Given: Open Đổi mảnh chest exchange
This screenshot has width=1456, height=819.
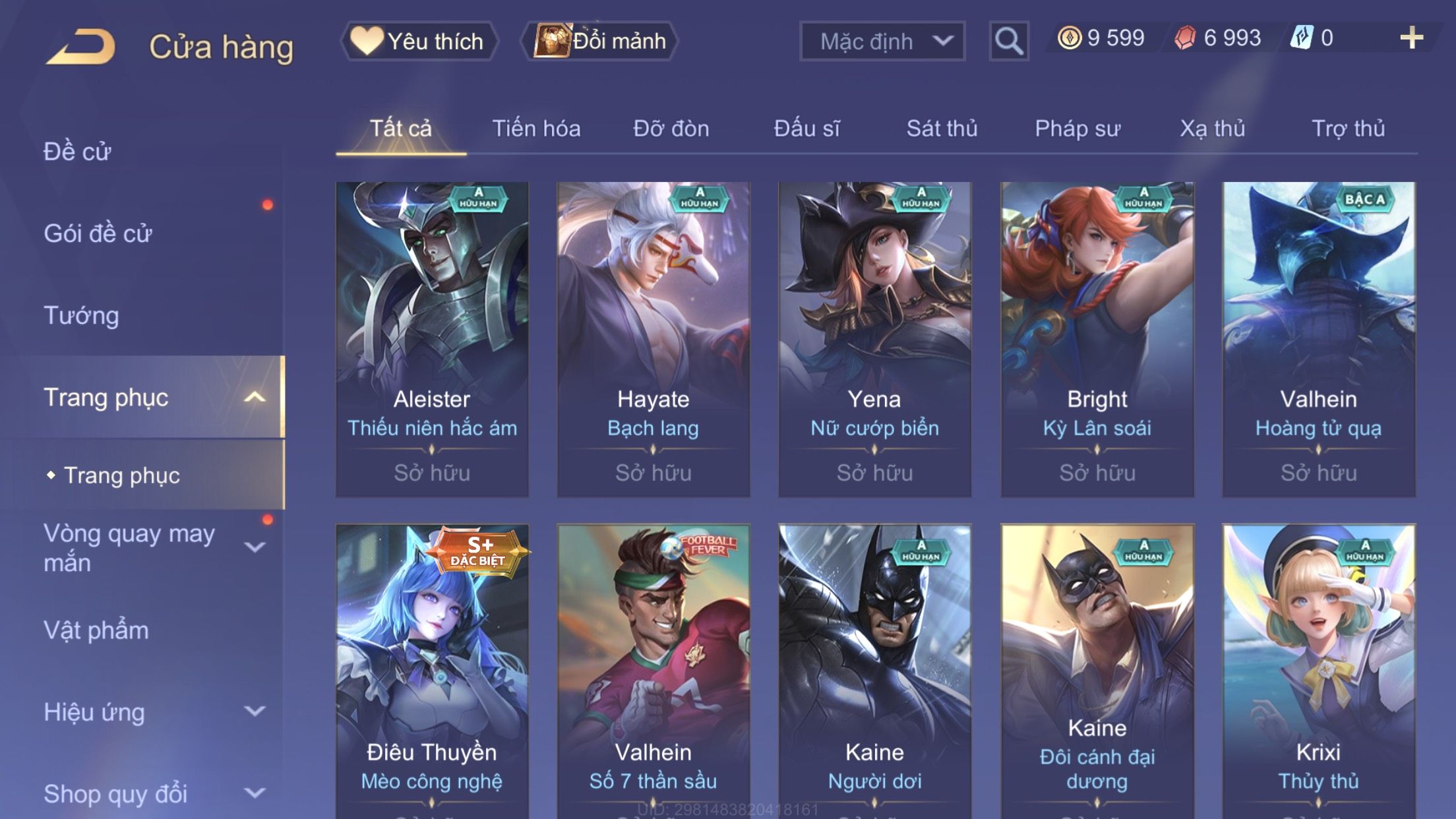Looking at the screenshot, I should [600, 41].
